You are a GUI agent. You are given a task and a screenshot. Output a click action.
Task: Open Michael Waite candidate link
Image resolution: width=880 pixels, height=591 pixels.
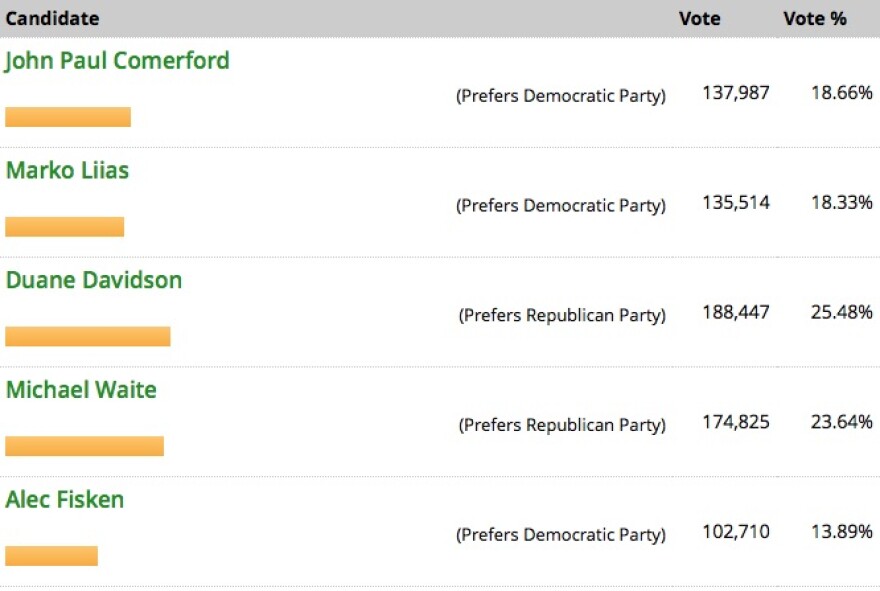tap(81, 390)
